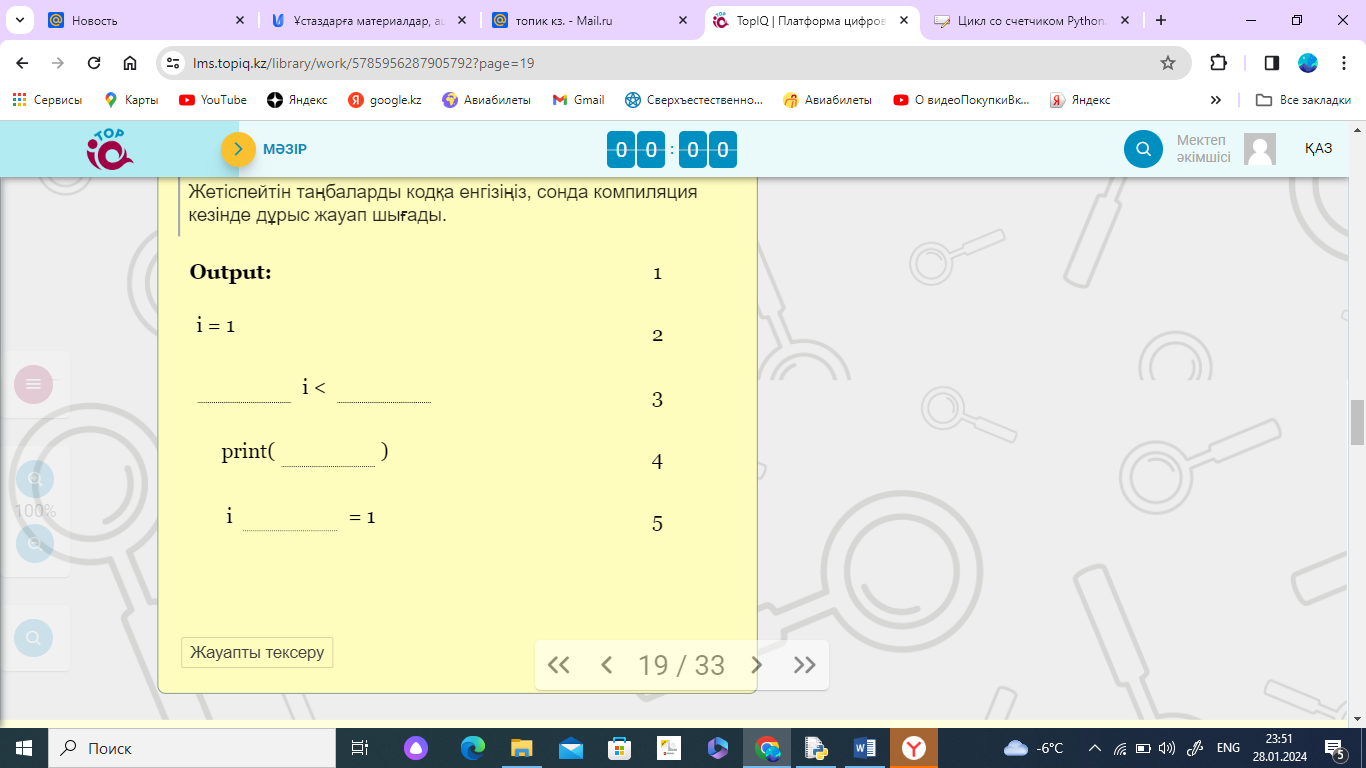
Task: Open Windows Start menu
Action: coord(23,748)
